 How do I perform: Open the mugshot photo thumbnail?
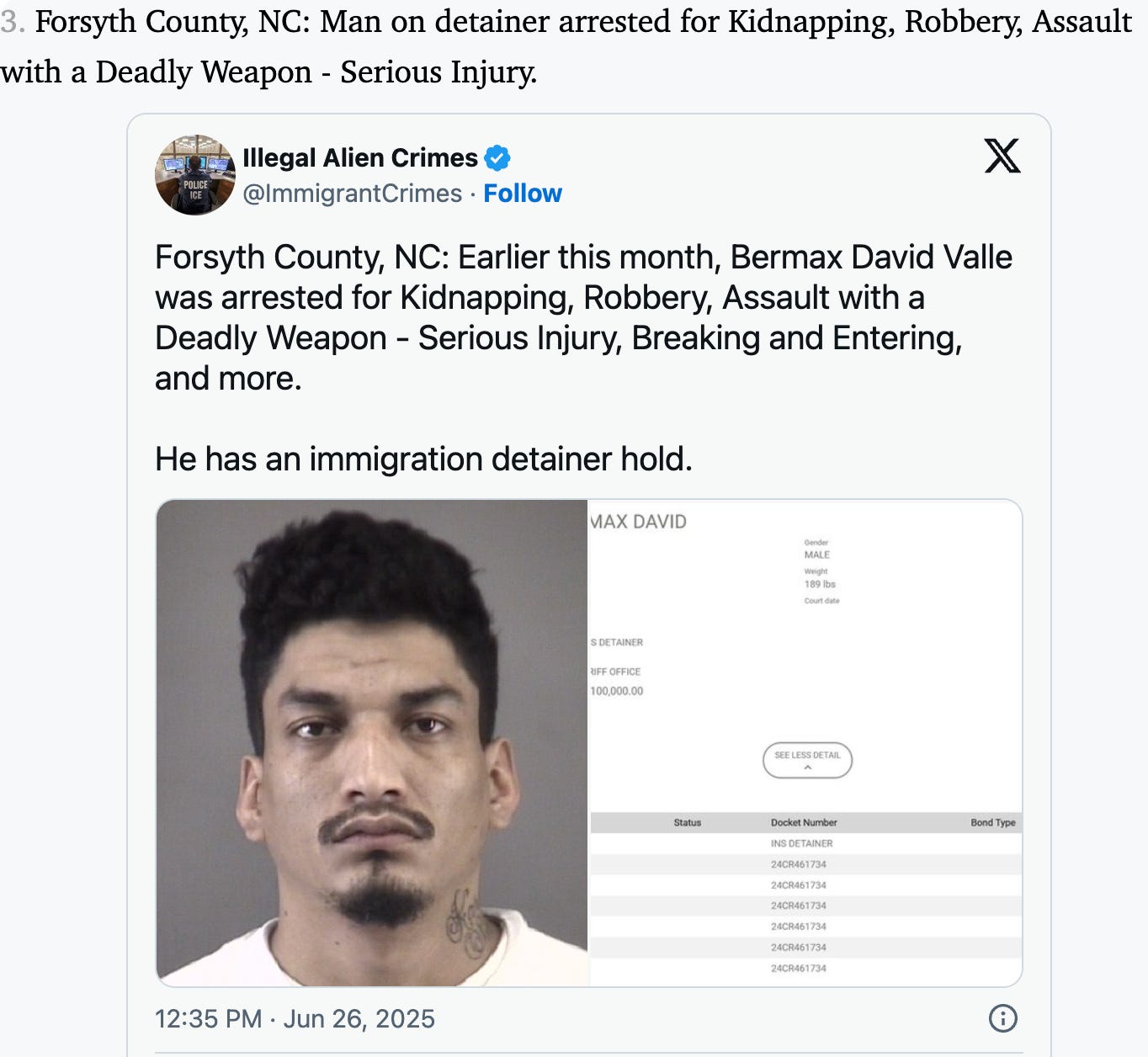(372, 743)
